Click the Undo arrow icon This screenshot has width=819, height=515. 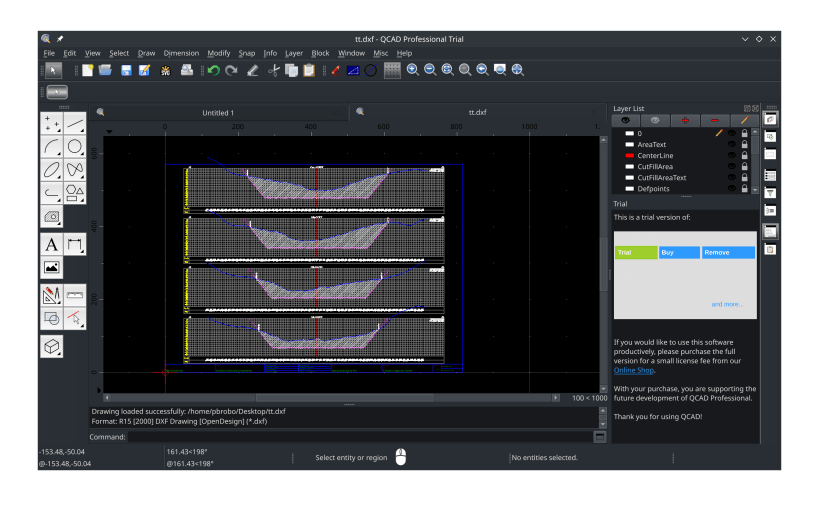pos(213,70)
